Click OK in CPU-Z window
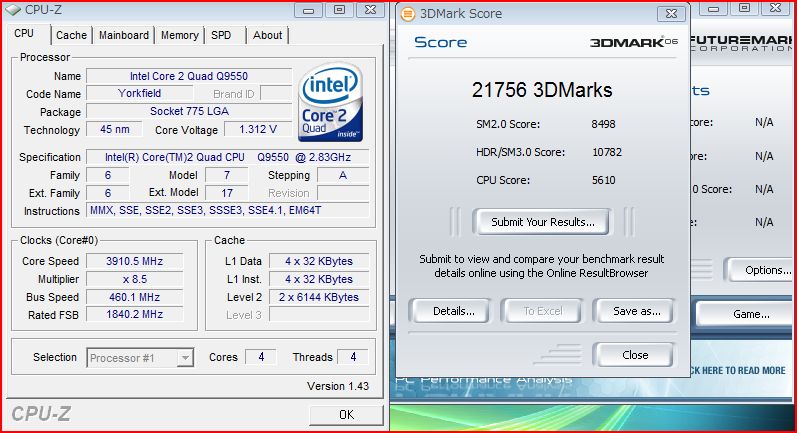 [x=346, y=415]
